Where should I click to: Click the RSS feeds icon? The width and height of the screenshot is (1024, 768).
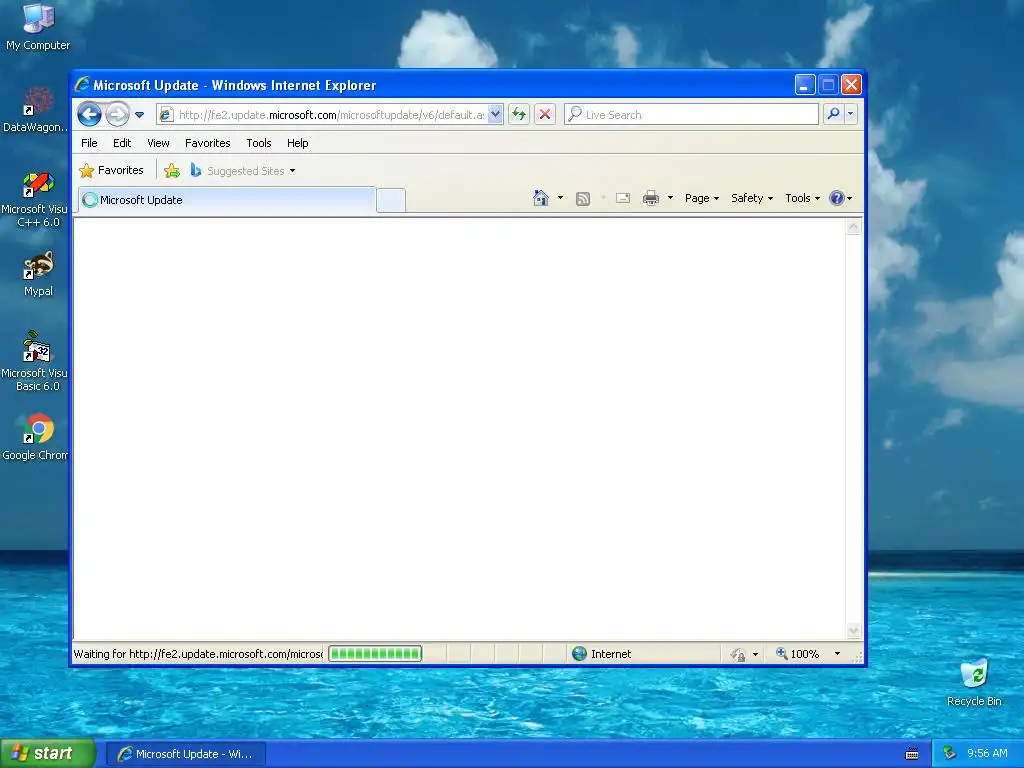[x=583, y=199]
